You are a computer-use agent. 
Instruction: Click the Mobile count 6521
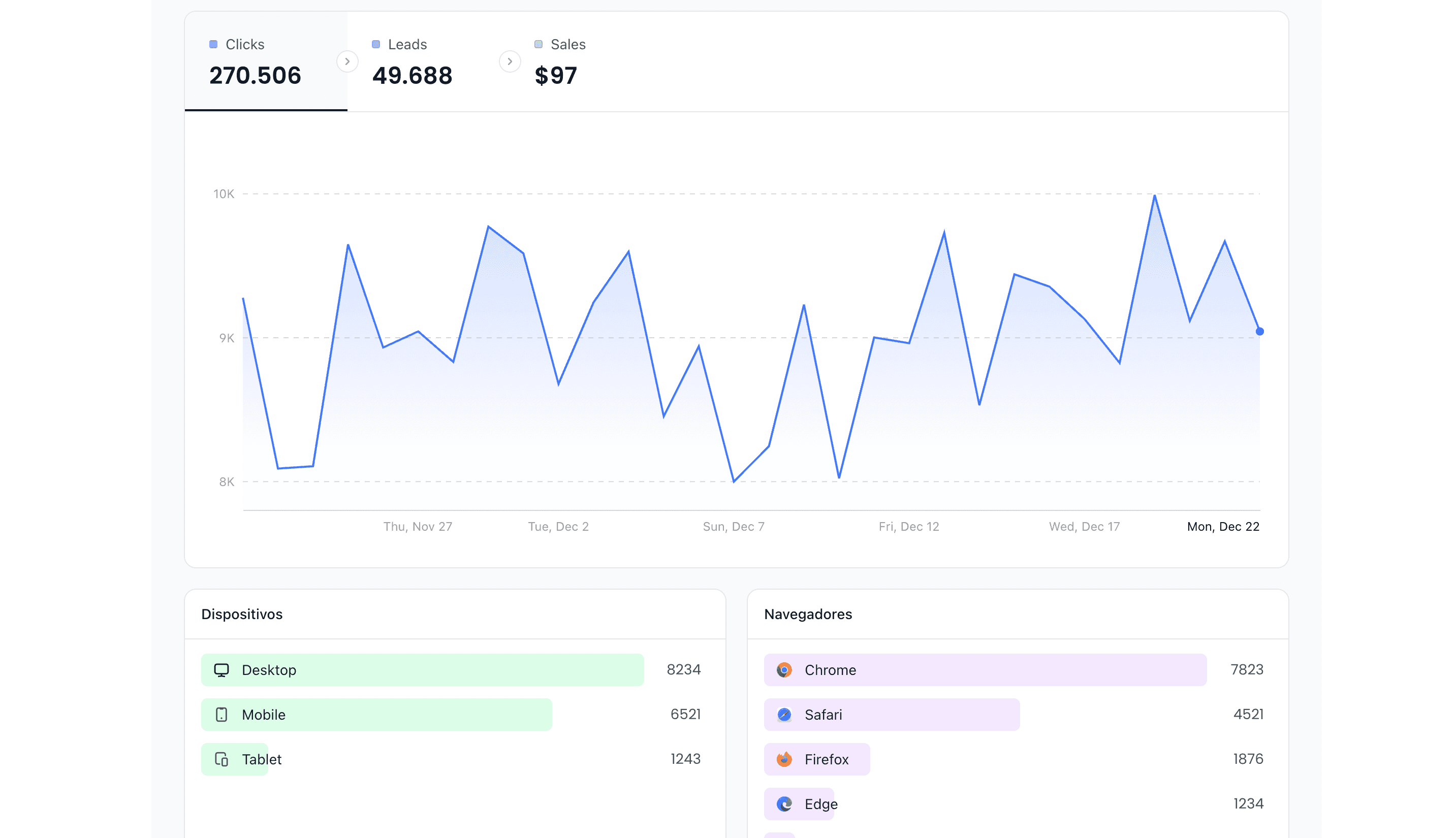[685, 714]
